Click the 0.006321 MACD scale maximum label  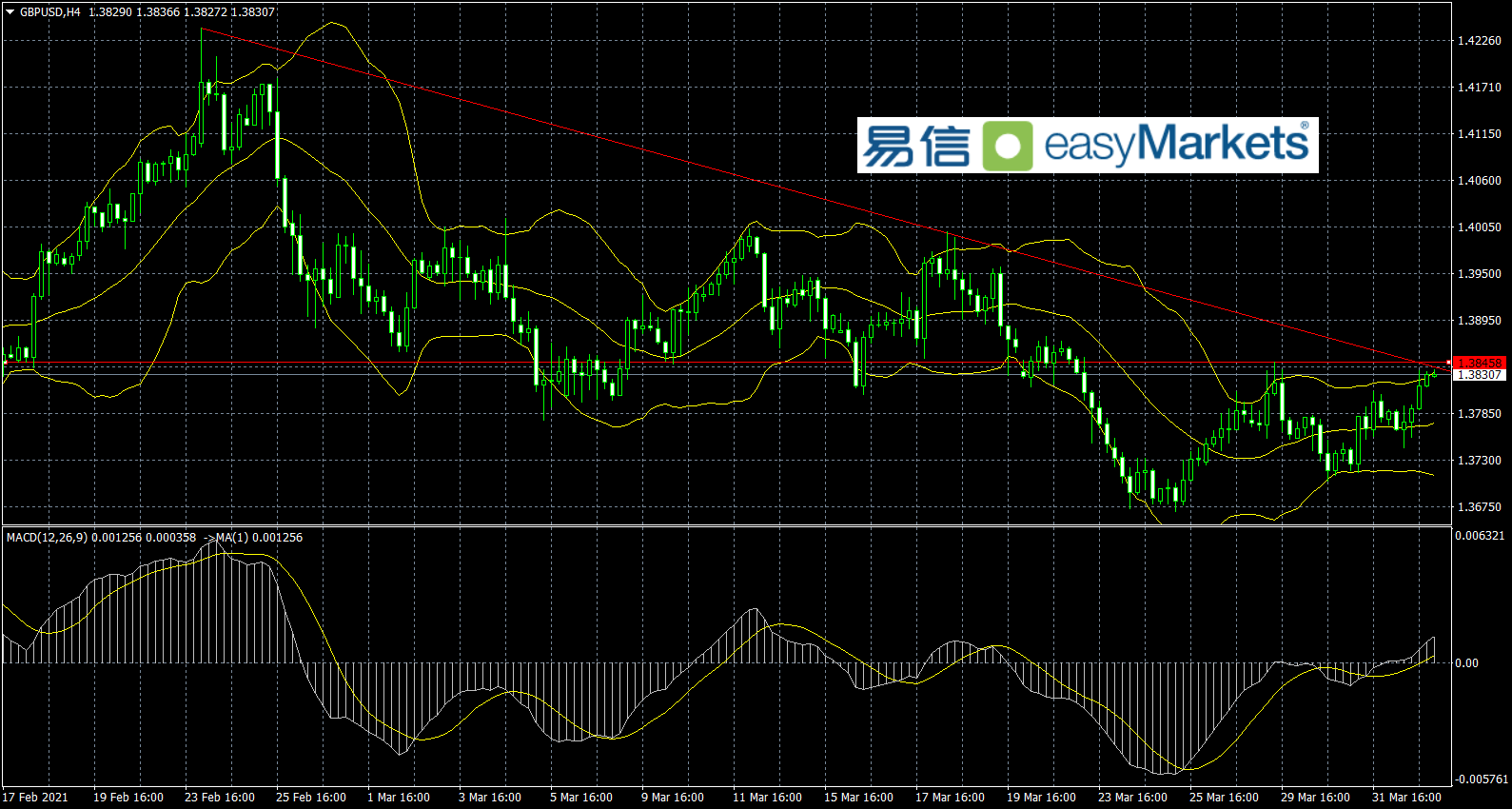(x=1480, y=536)
